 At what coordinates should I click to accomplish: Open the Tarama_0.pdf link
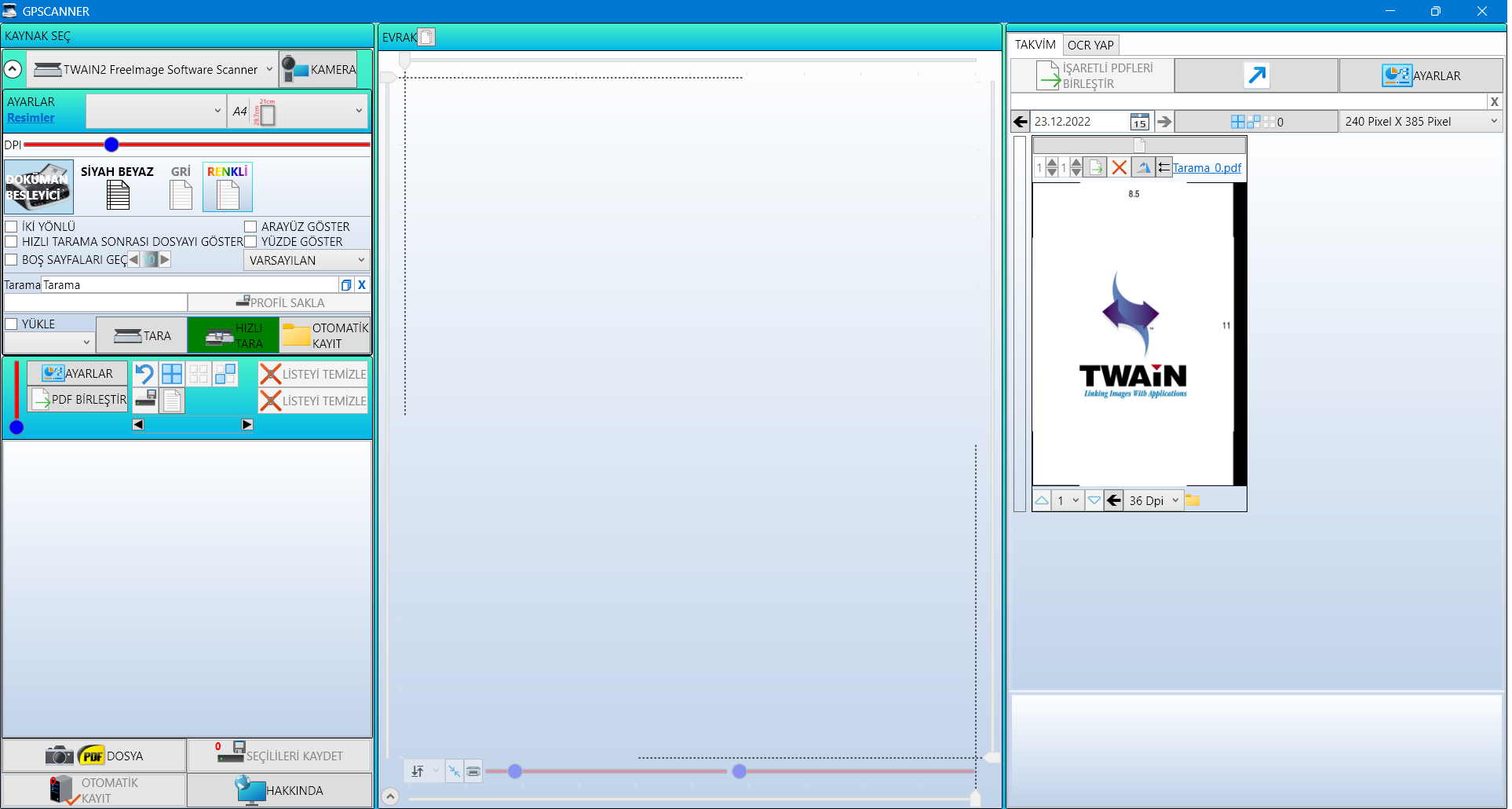(x=1207, y=168)
